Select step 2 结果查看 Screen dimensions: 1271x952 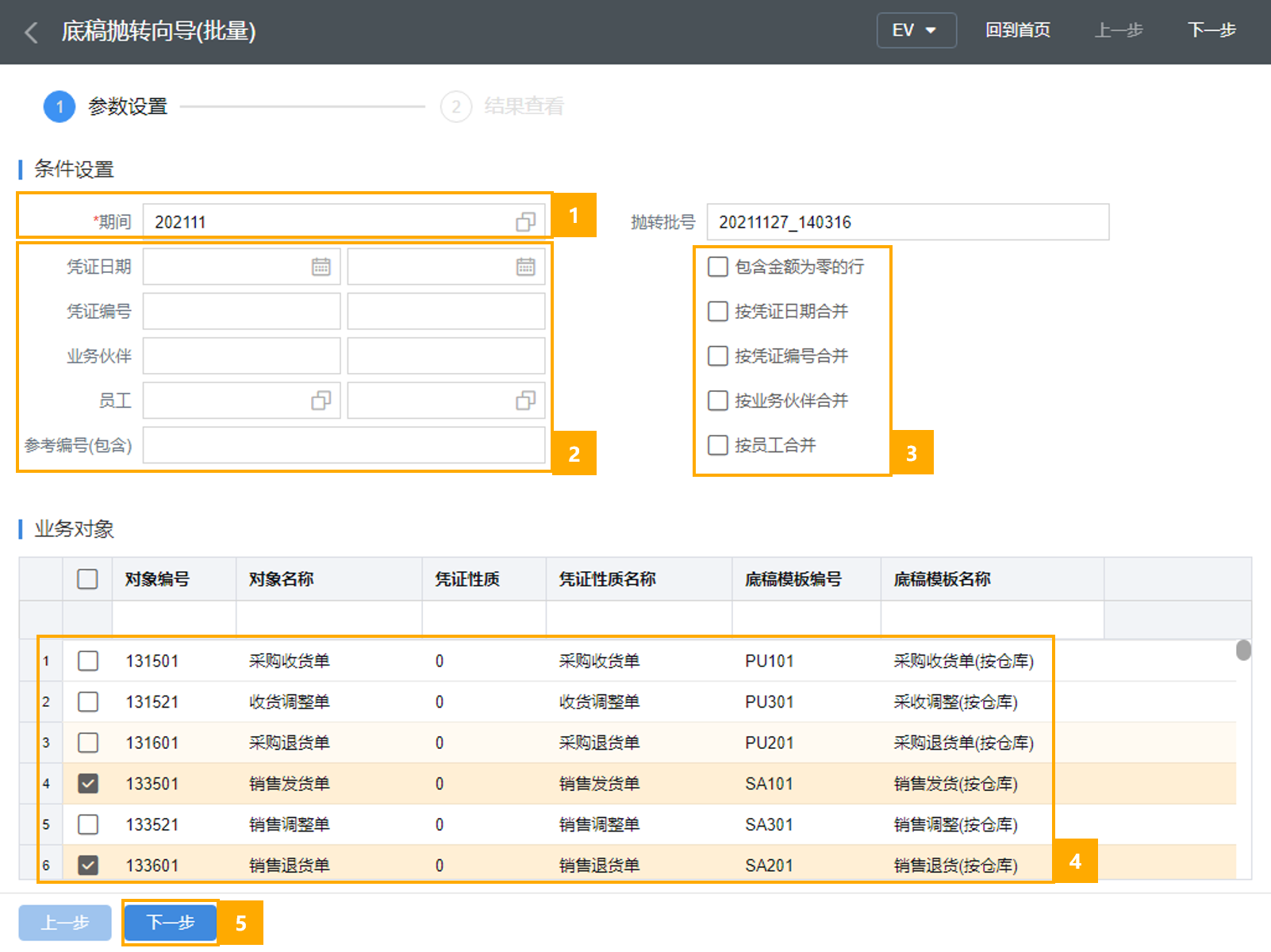tap(502, 106)
